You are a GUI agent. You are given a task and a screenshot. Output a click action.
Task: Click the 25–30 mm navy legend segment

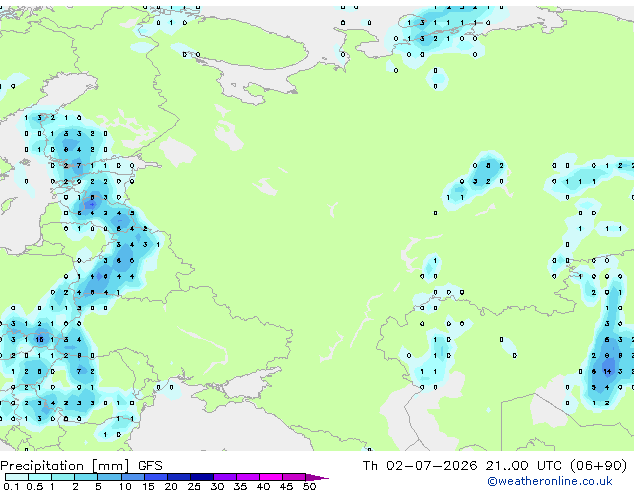[201, 477]
